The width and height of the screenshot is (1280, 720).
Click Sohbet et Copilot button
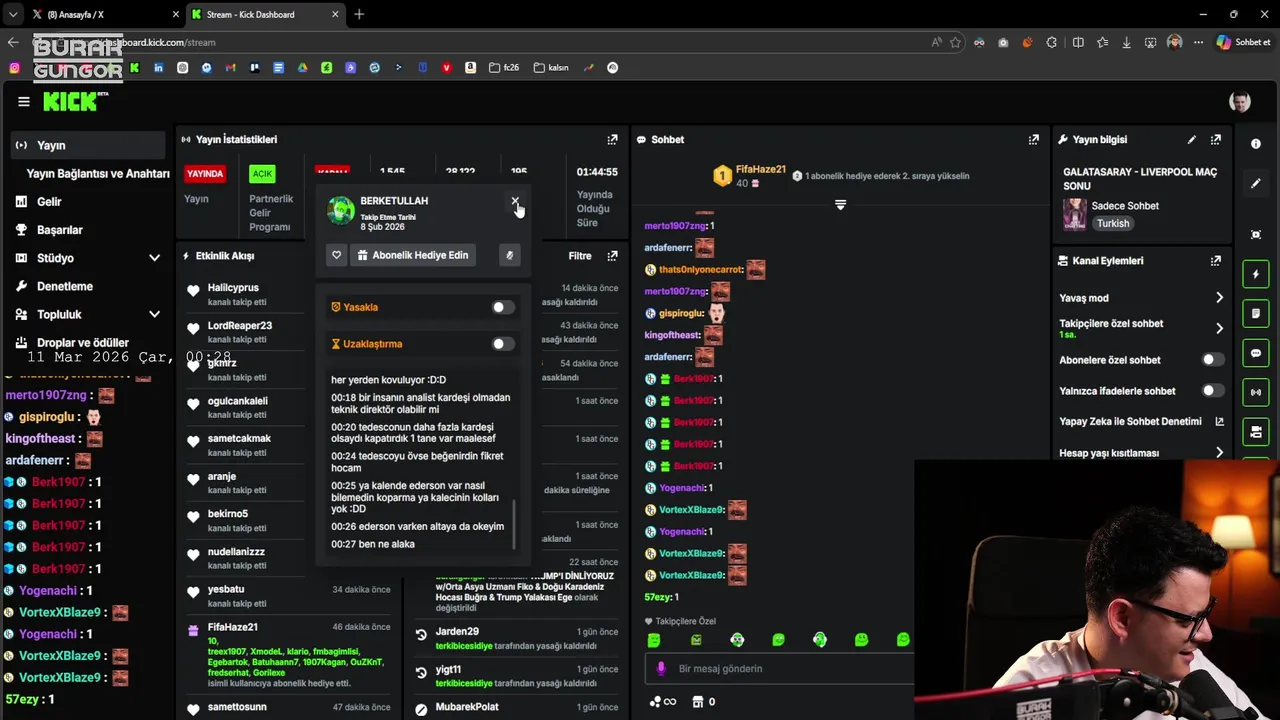click(x=1243, y=42)
